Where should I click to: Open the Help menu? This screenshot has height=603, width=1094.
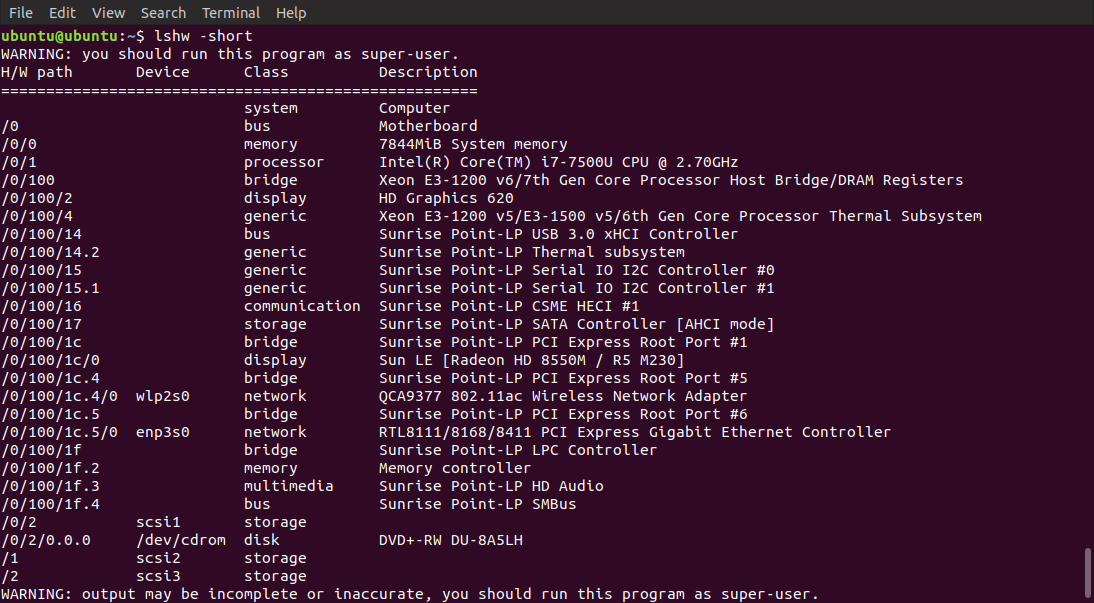291,13
